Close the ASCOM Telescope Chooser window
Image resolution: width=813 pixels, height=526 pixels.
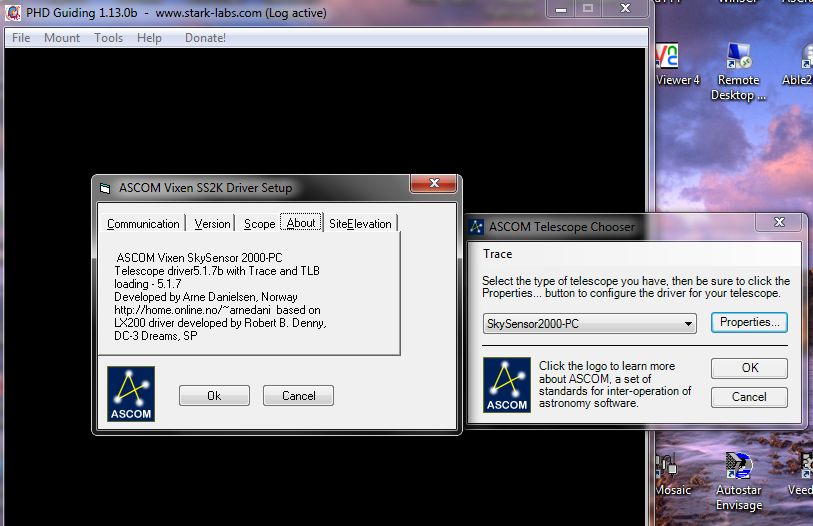pos(779,222)
